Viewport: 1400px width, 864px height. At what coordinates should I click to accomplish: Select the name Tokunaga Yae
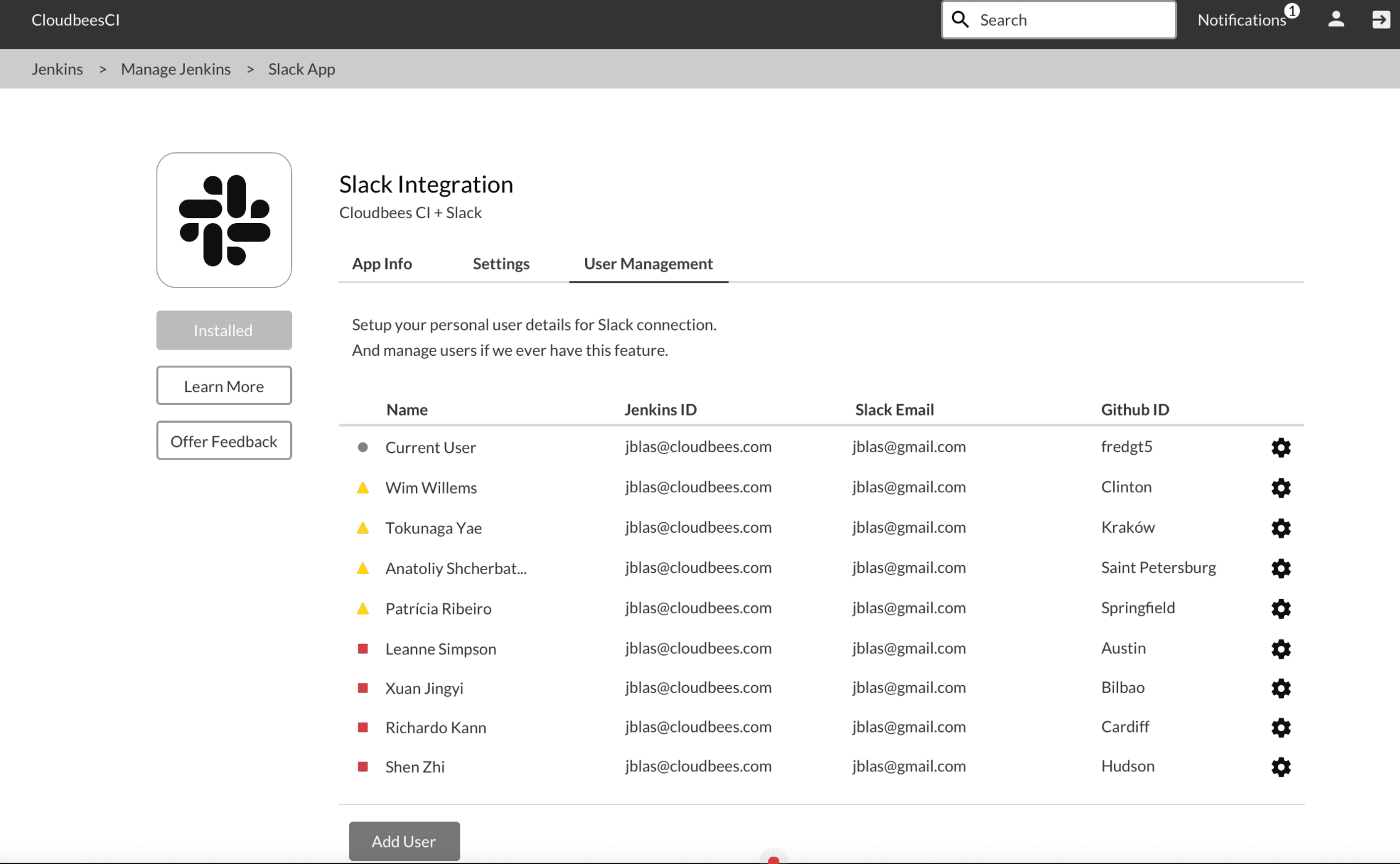[433, 528]
